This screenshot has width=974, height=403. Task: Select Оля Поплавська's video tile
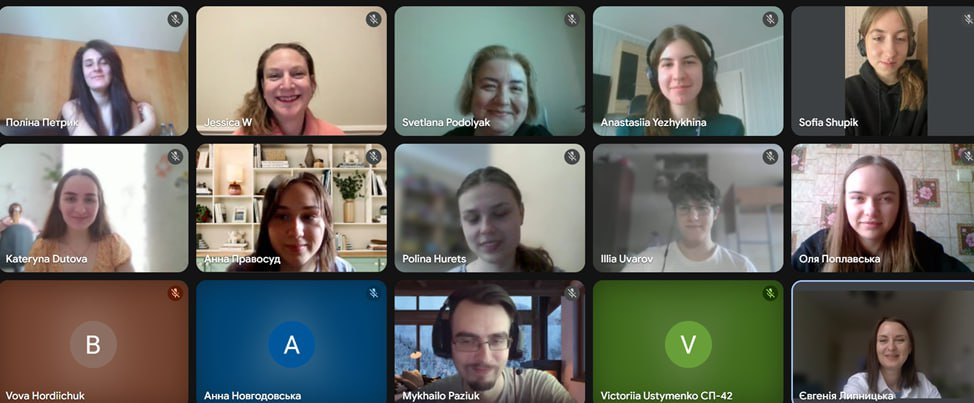click(x=883, y=208)
